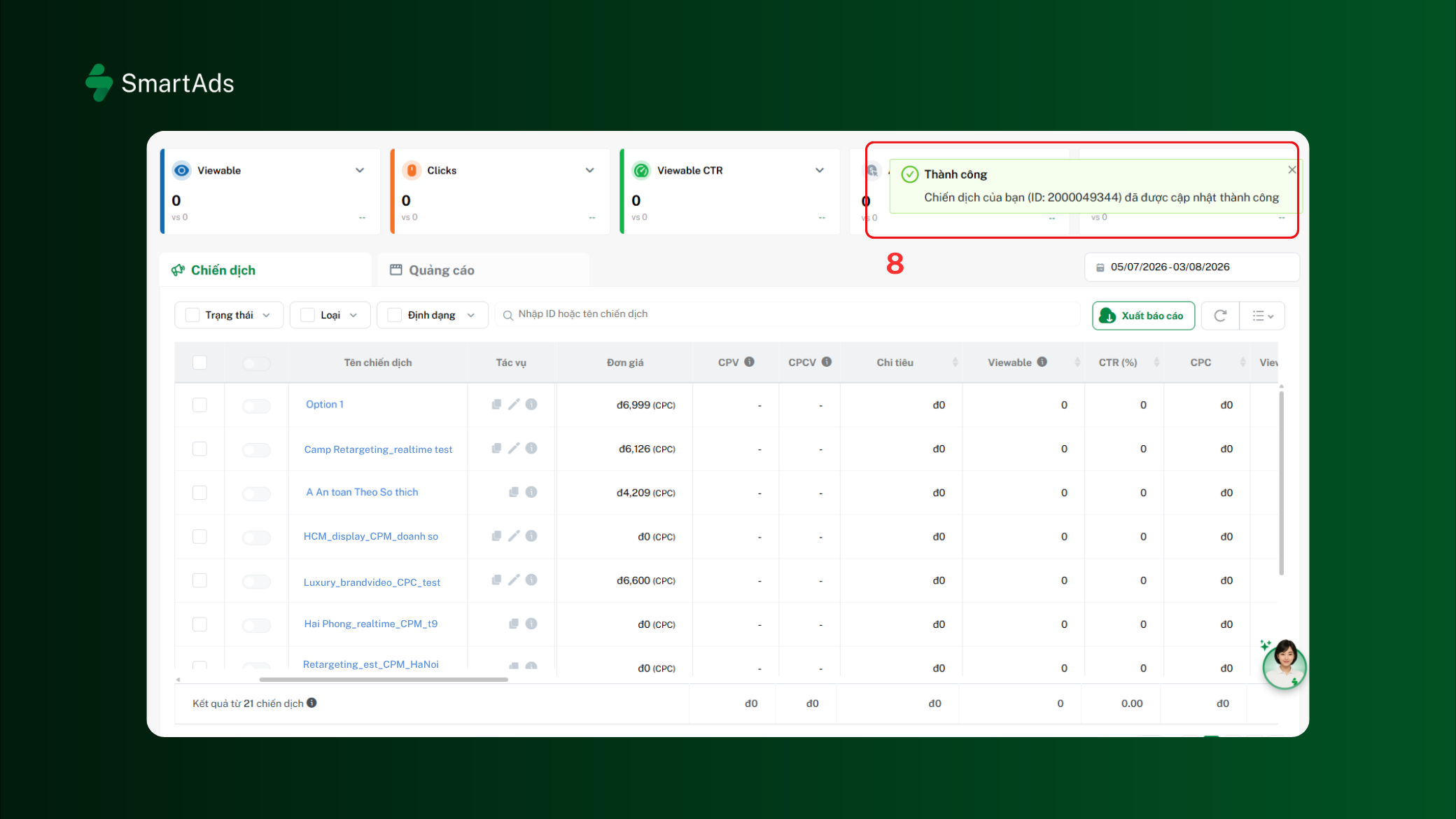Viewport: 1456px width, 819px height.
Task: Click the Viewable column info icon
Action: [x=1042, y=362]
